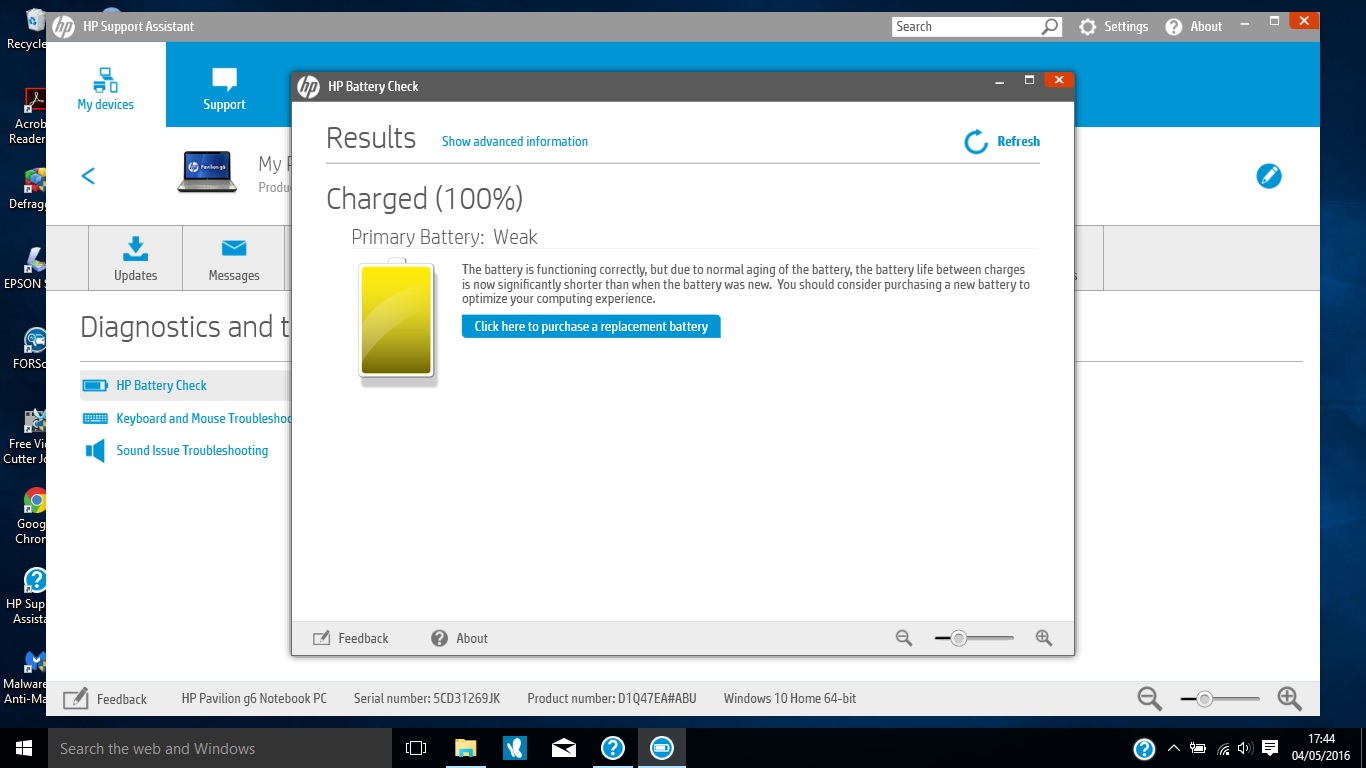The image size is (1366, 768).
Task: Click the Support Assistant search field
Action: pyautogui.click(x=966, y=27)
